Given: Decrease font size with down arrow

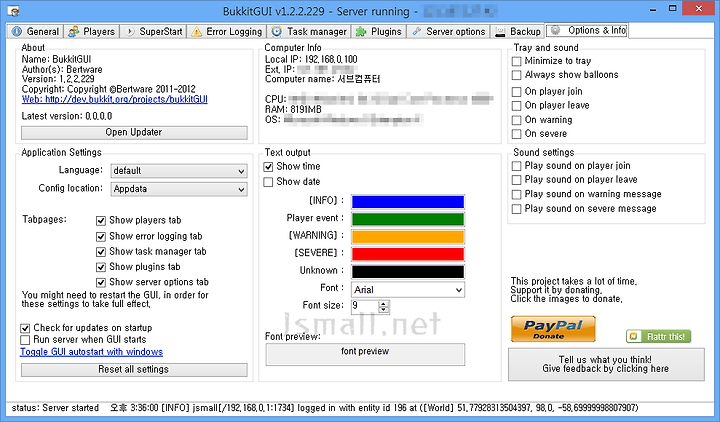Looking at the screenshot, I should point(384,310).
